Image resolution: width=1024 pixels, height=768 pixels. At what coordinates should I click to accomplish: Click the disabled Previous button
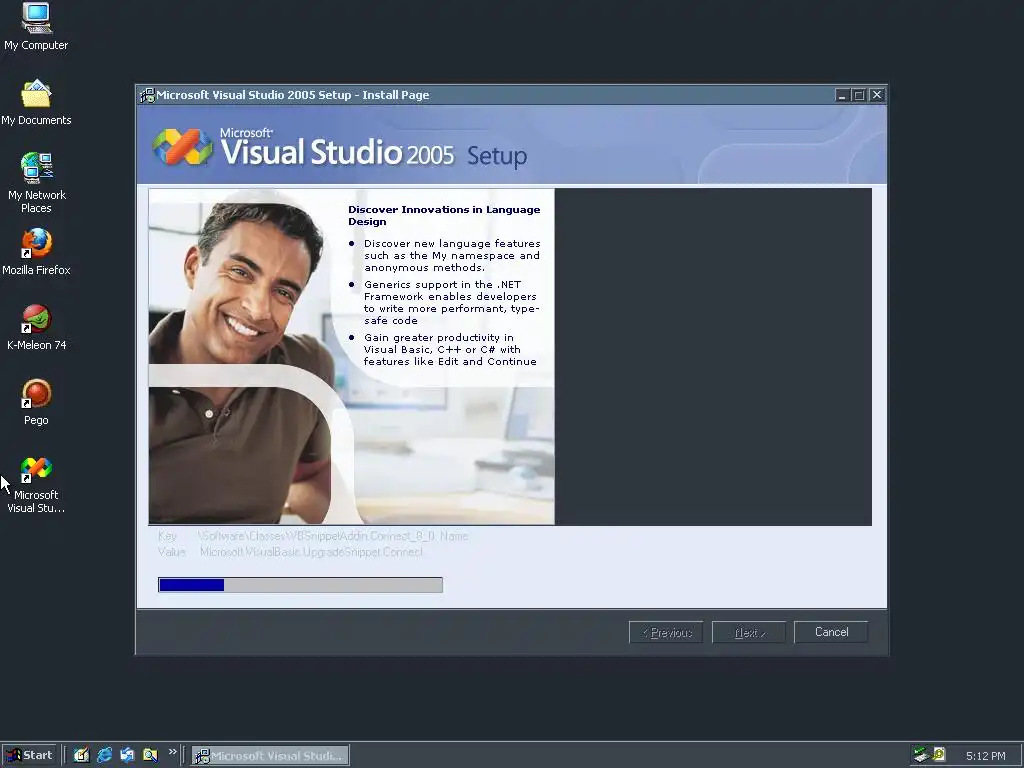coord(666,632)
